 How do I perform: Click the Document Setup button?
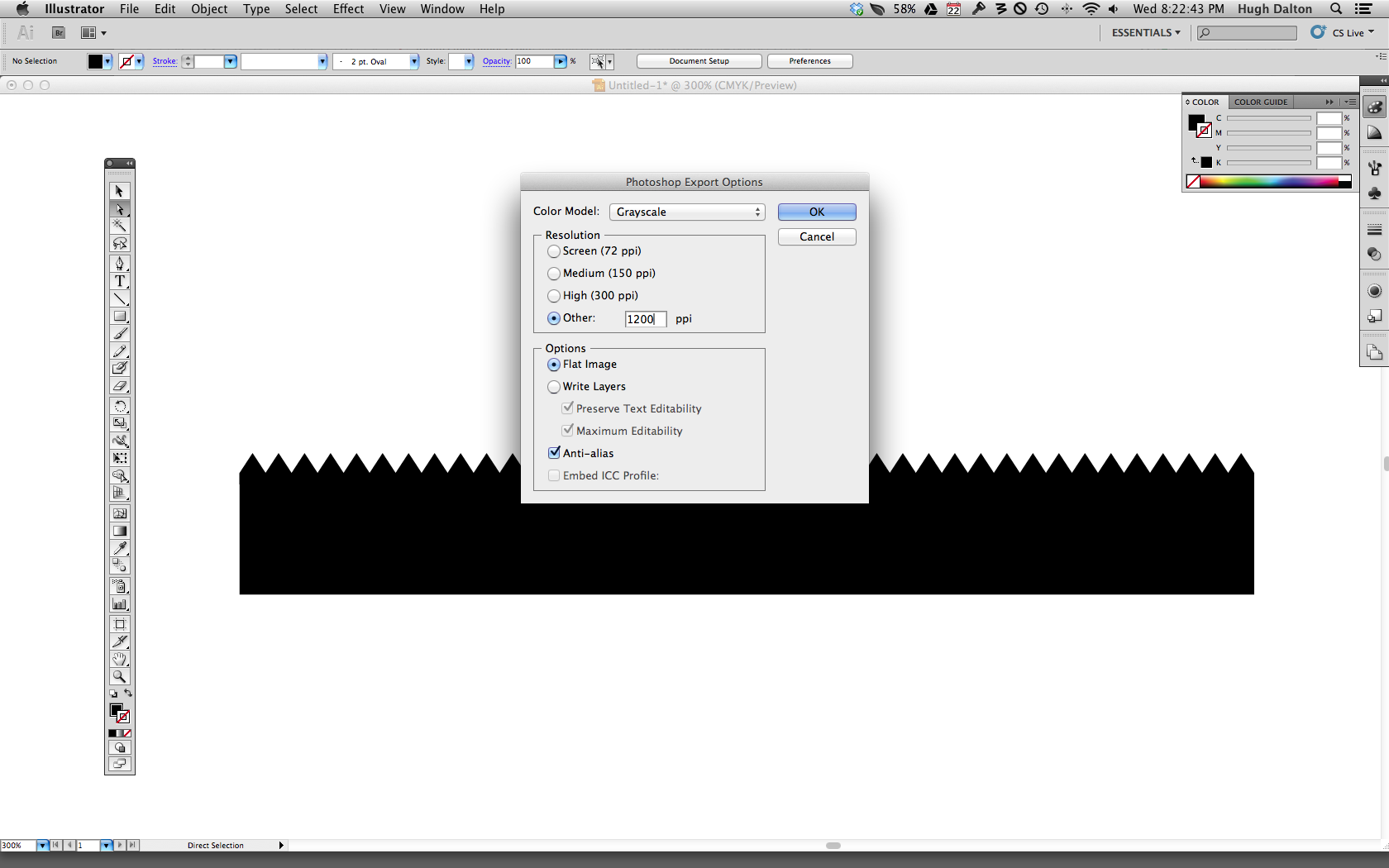[x=699, y=61]
